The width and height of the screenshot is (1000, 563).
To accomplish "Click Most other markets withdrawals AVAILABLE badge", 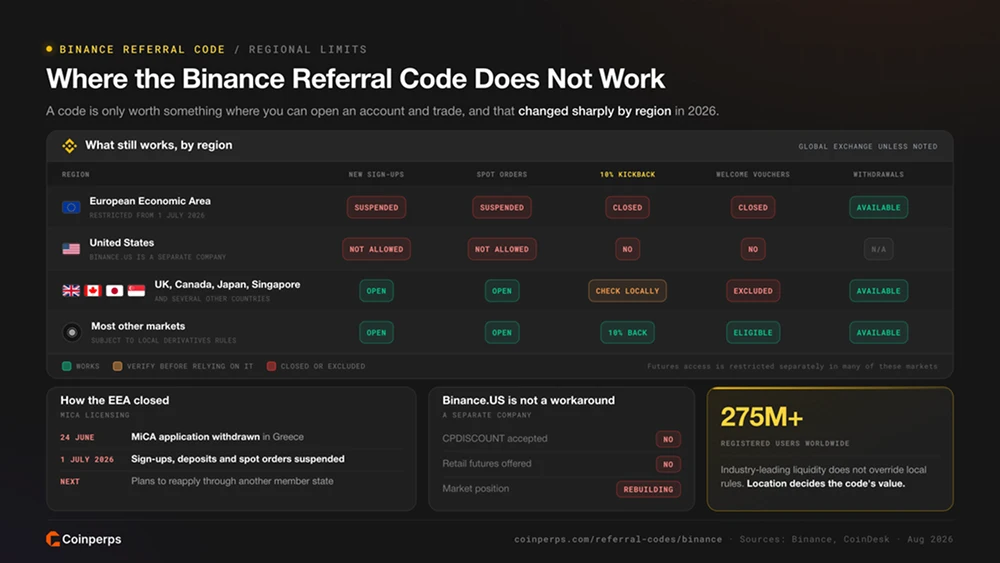I will tap(879, 332).
